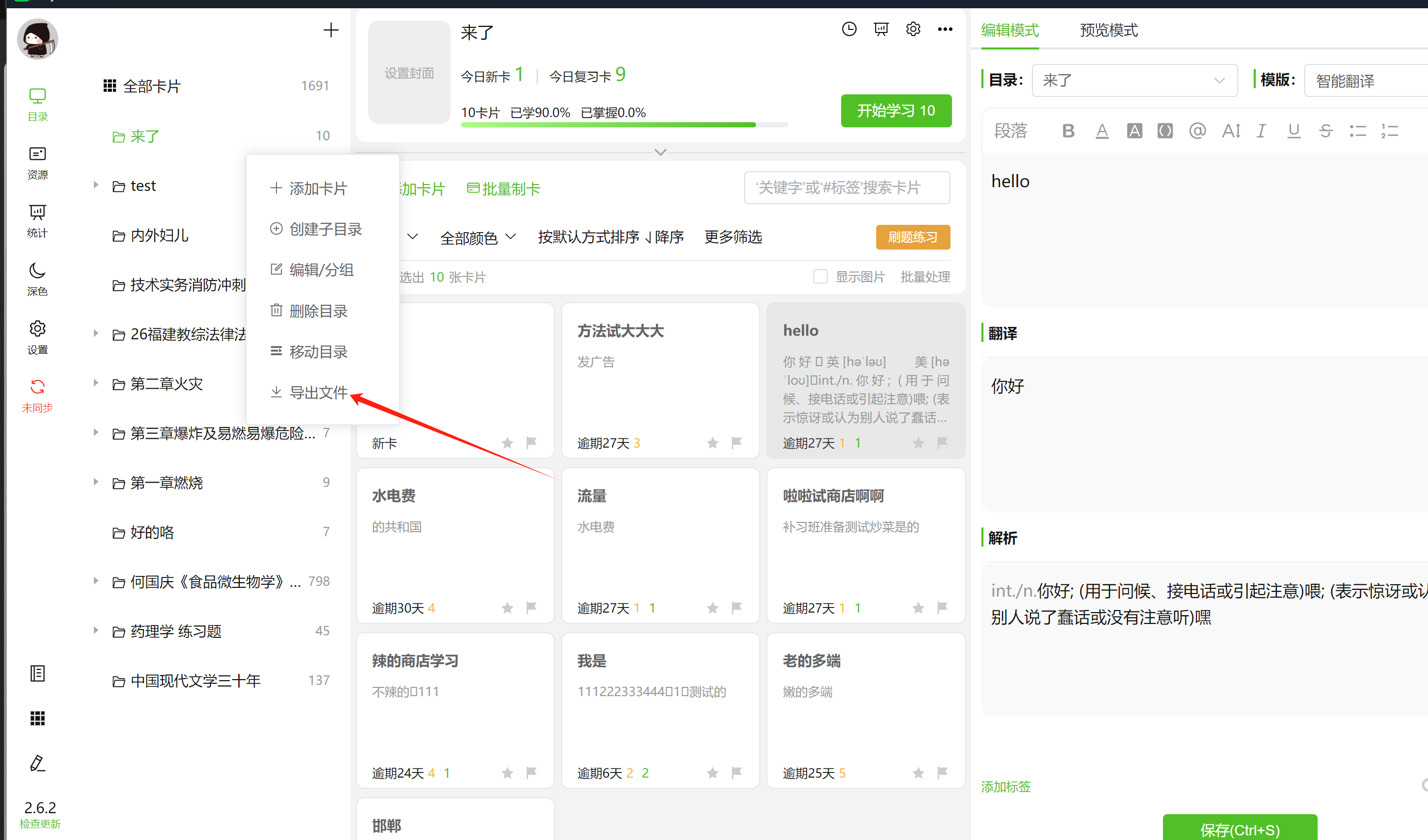Viewport: 1428px width, 840px height.
Task: Flag the hello card
Action: pos(942,442)
